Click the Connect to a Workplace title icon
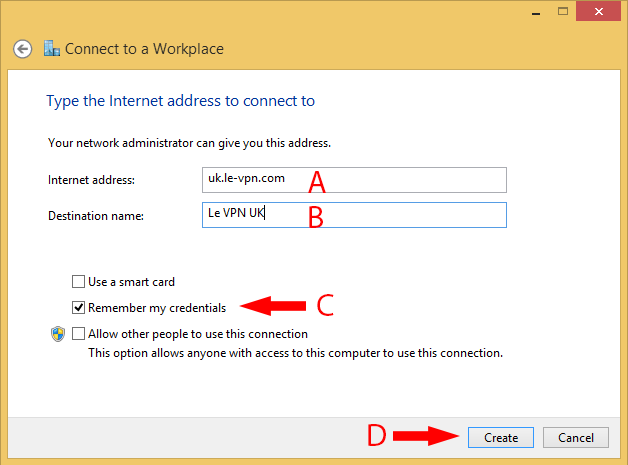This screenshot has height=465, width=628. 52,48
